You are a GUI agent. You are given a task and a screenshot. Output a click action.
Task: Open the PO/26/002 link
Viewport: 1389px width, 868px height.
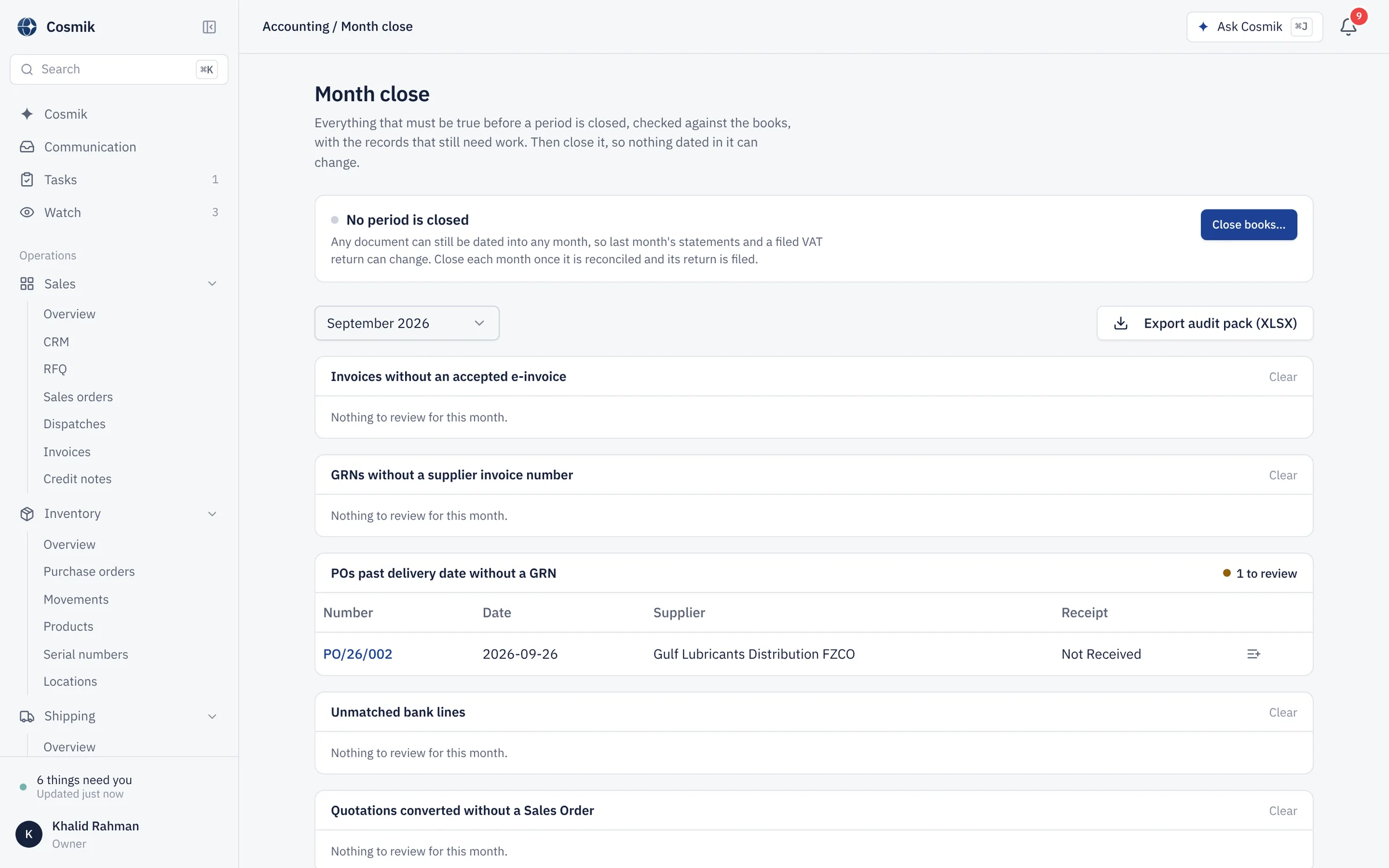pyautogui.click(x=357, y=654)
